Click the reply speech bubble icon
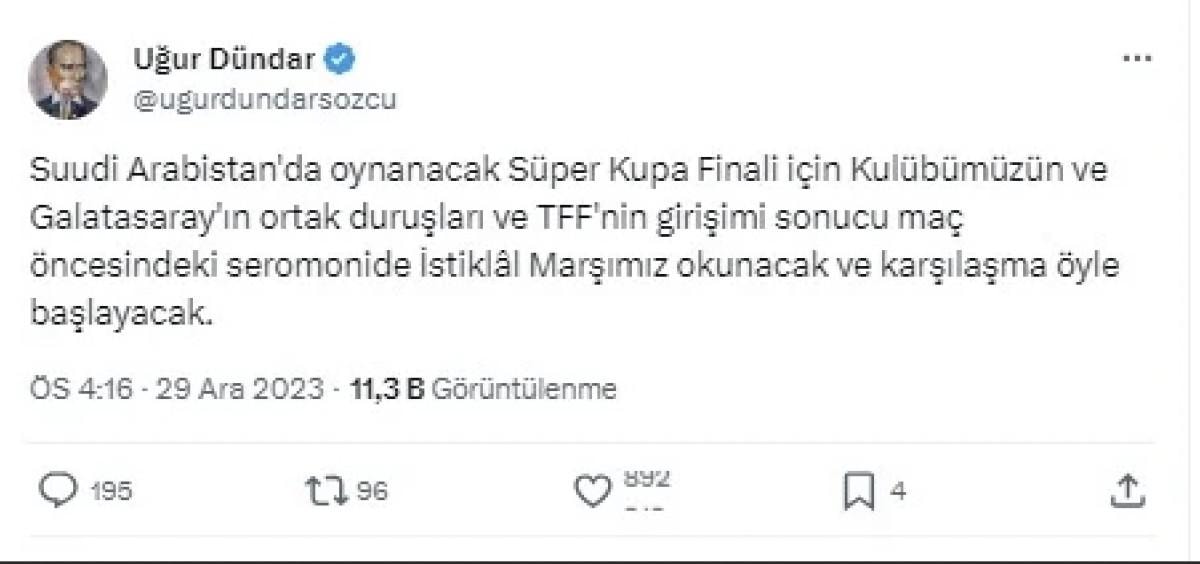This screenshot has height=564, width=1200. (58, 490)
